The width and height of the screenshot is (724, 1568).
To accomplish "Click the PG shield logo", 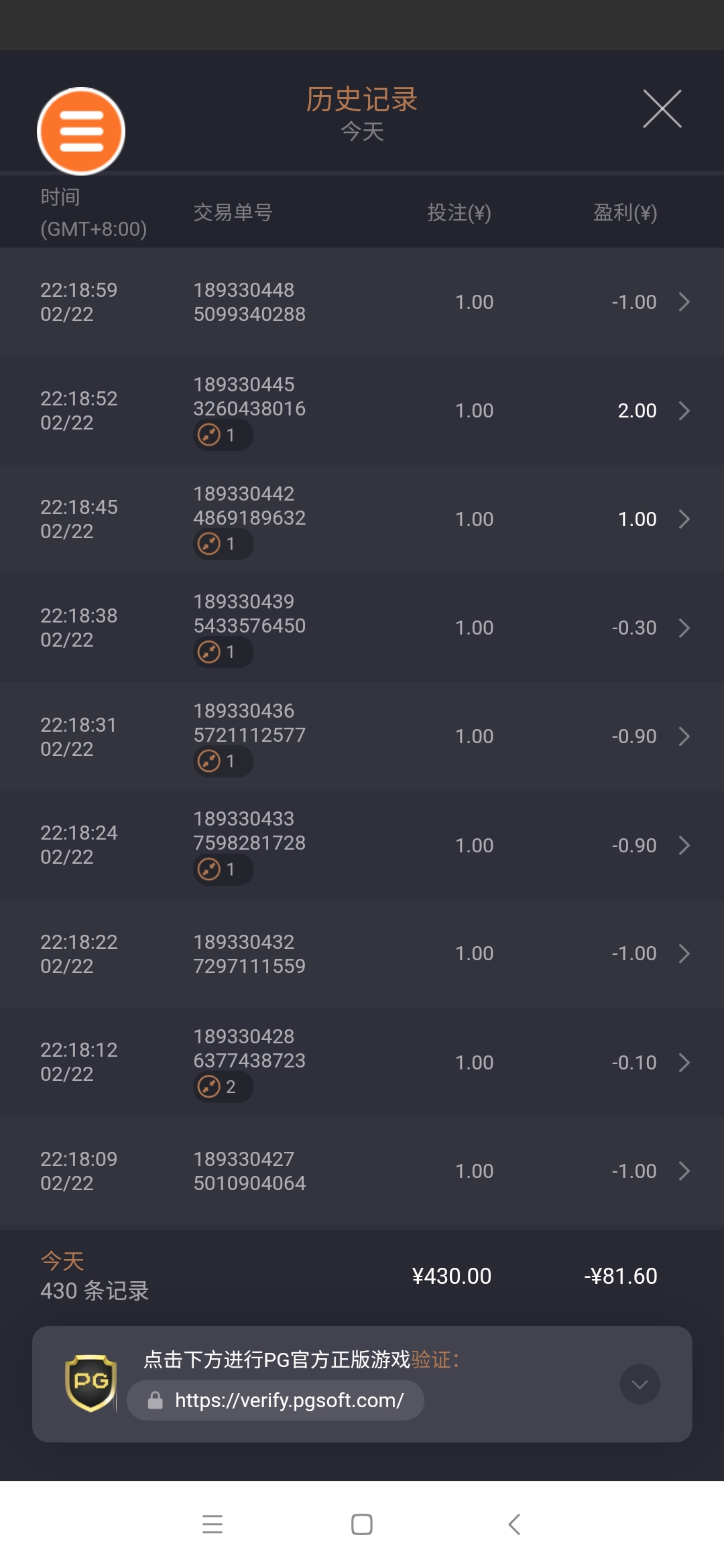I will [x=90, y=1383].
